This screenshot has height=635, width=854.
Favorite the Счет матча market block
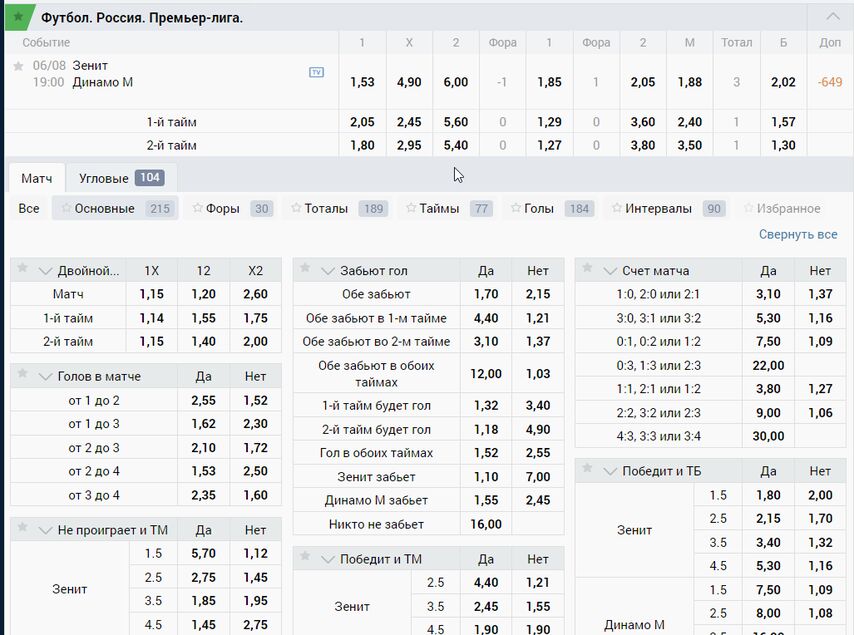(587, 267)
